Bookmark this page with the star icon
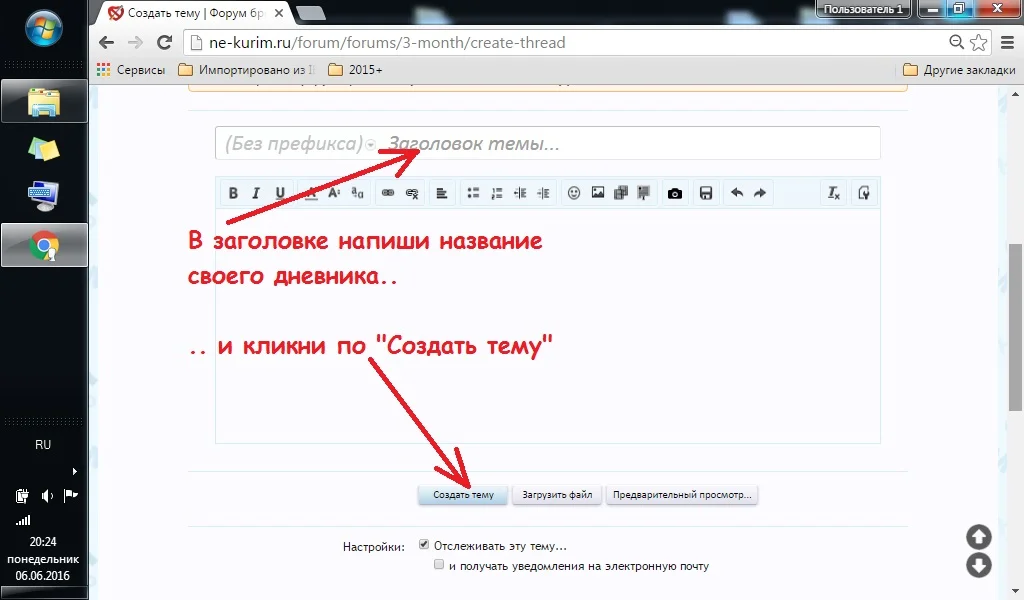 click(978, 42)
